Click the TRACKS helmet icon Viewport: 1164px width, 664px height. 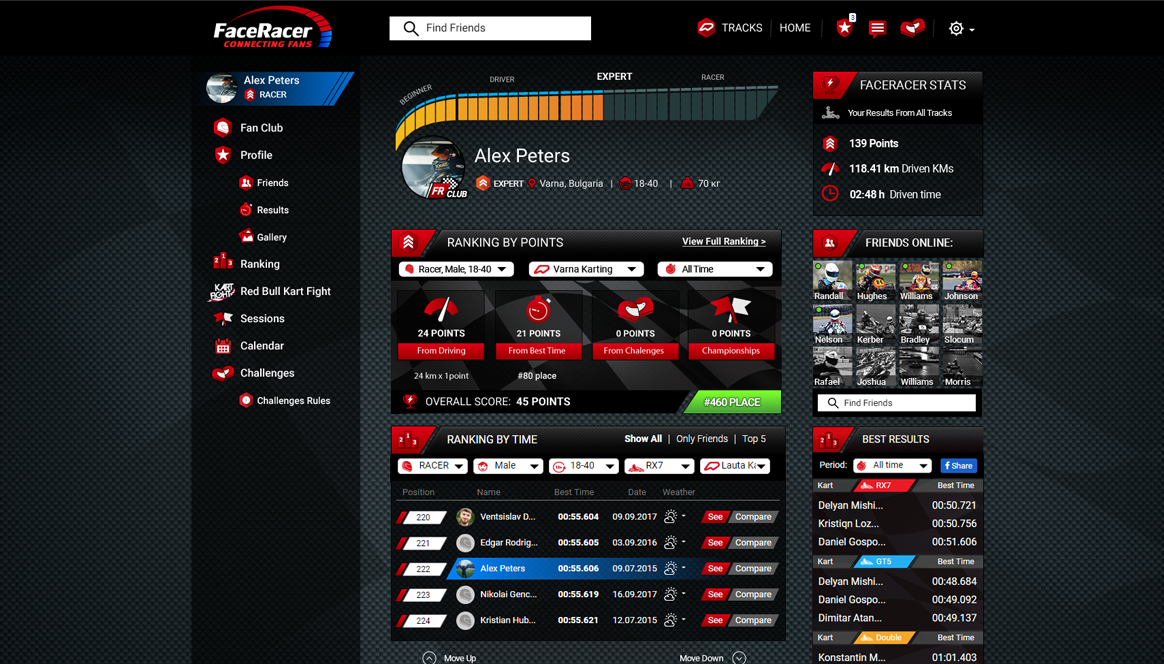coord(706,27)
